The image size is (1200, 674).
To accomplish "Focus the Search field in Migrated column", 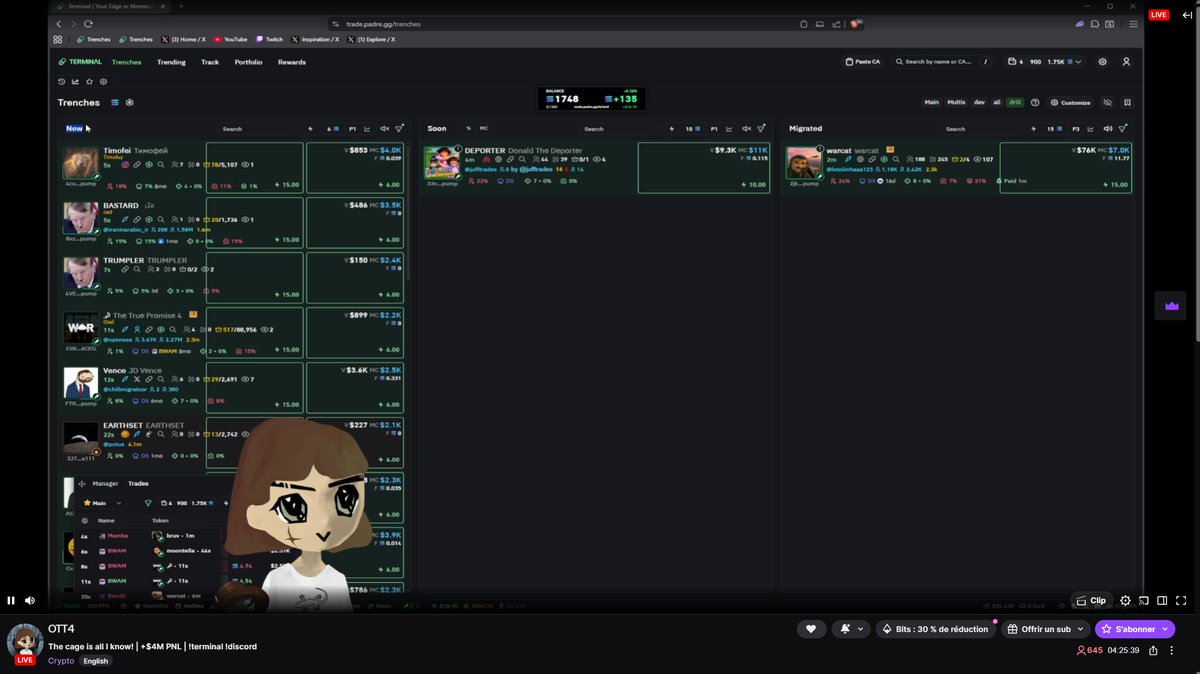I will tap(980, 129).
